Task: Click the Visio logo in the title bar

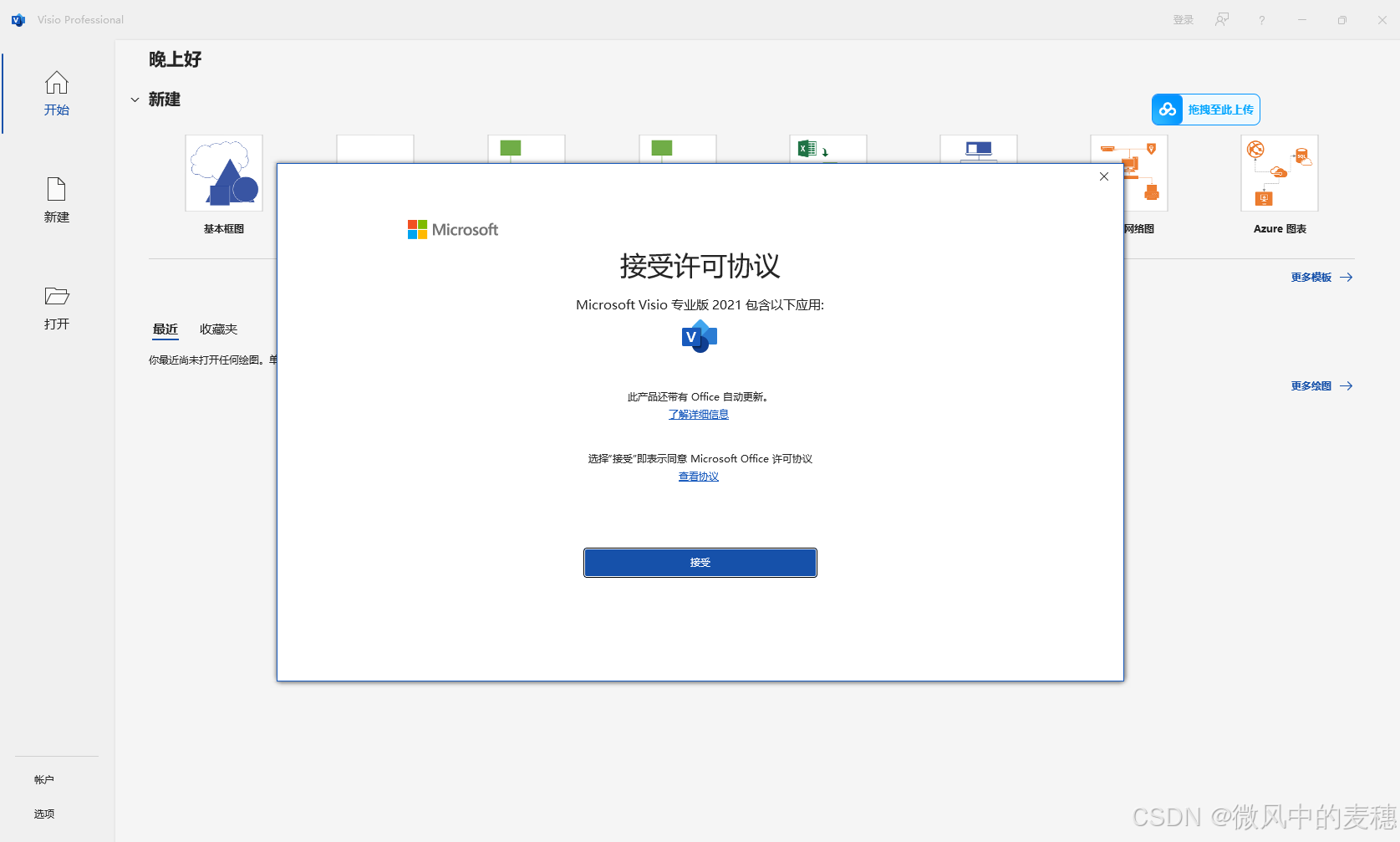Action: [x=18, y=19]
